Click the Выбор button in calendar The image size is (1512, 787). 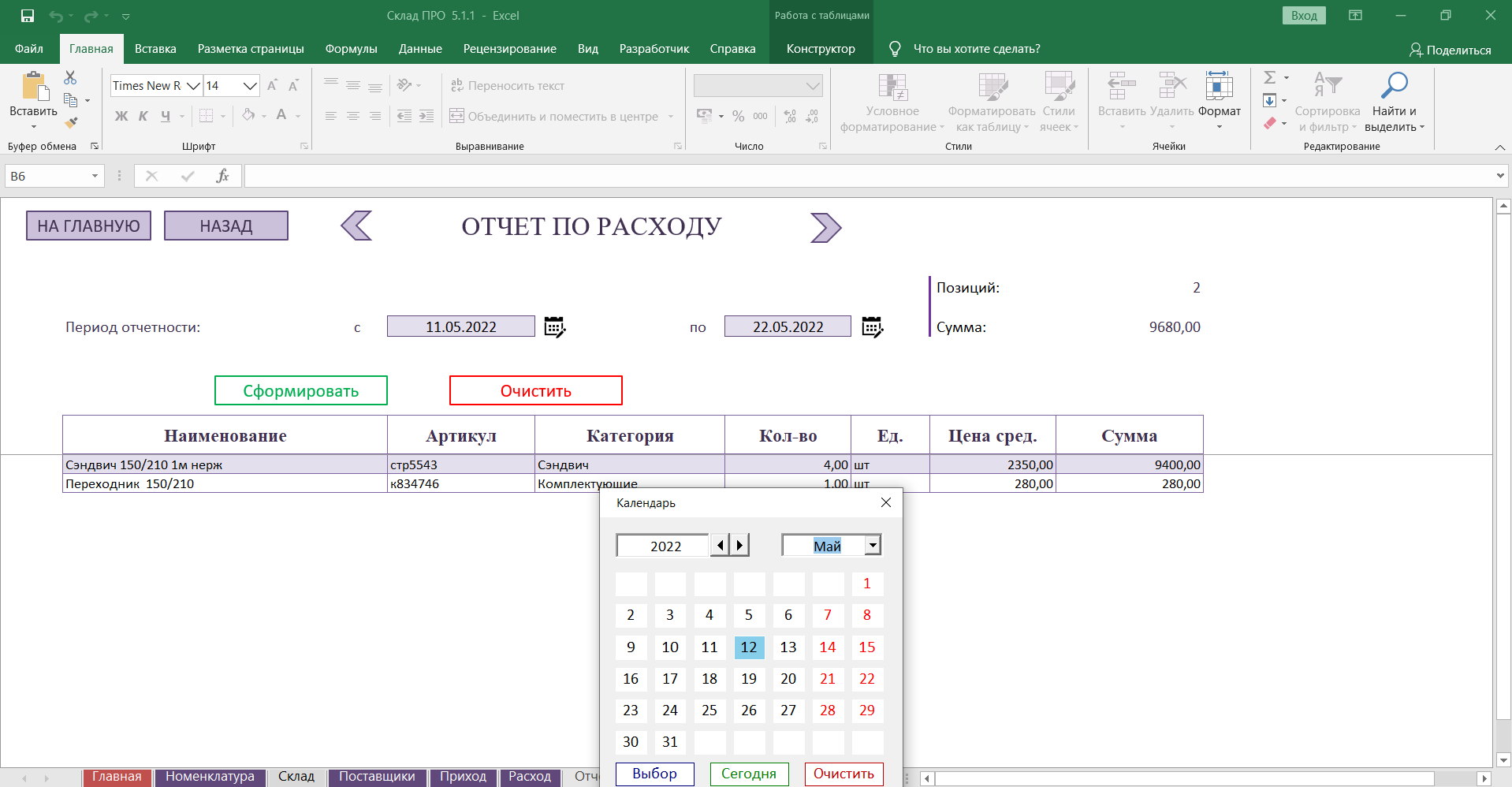(x=654, y=774)
